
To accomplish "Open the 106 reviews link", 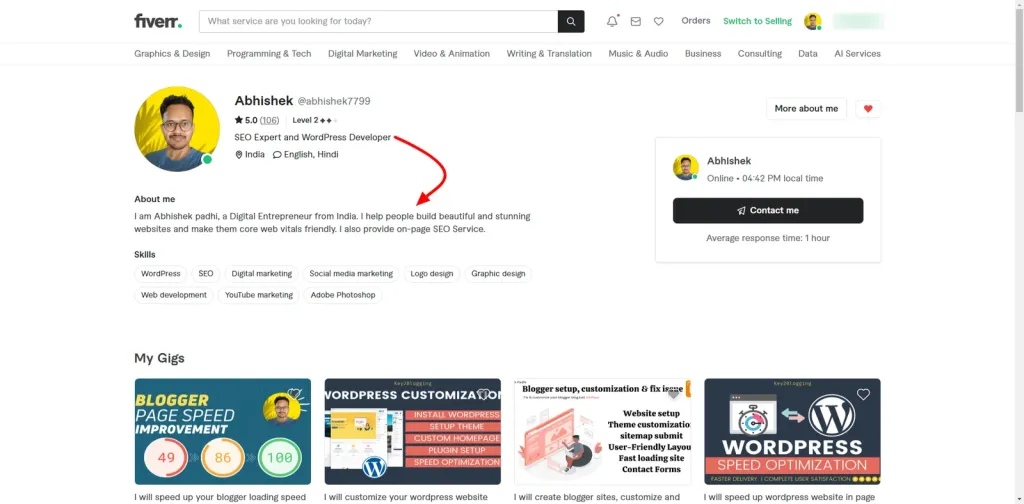I will point(269,120).
